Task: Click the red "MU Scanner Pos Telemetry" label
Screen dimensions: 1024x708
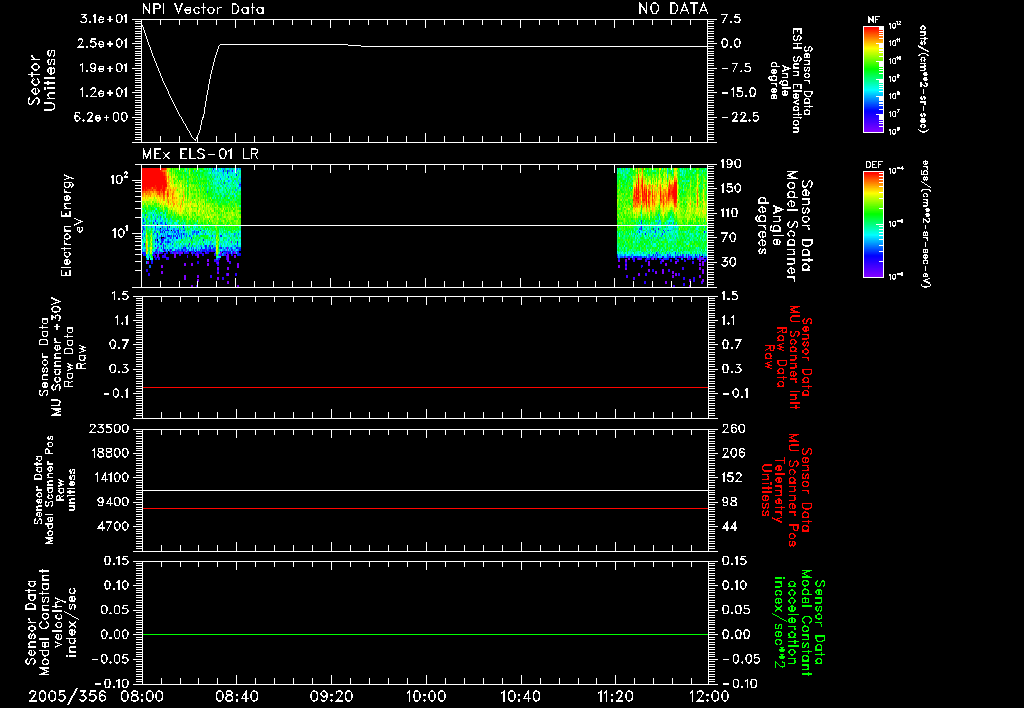Action: [786, 490]
